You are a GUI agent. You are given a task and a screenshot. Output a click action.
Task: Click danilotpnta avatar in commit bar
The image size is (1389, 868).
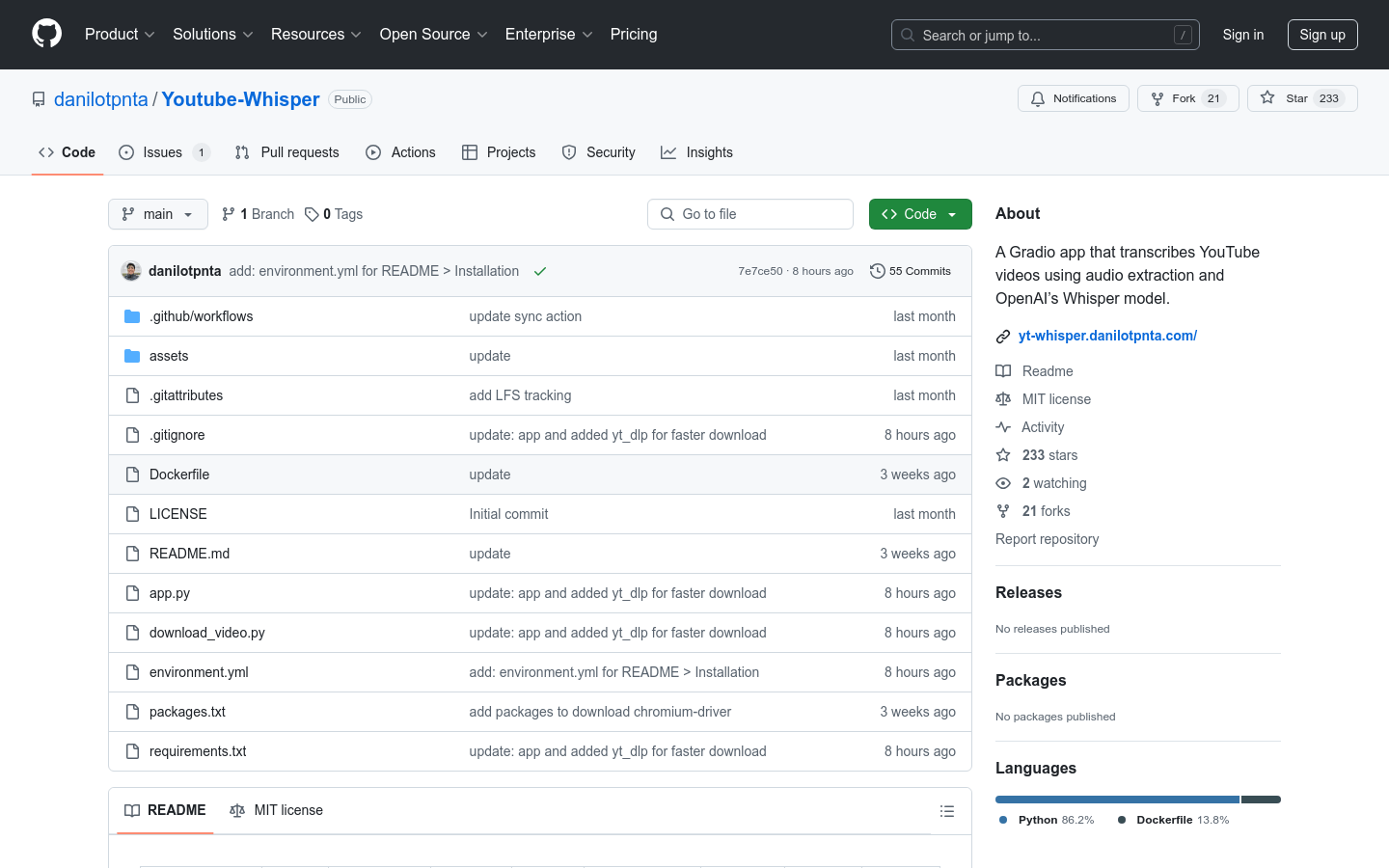pyautogui.click(x=131, y=271)
